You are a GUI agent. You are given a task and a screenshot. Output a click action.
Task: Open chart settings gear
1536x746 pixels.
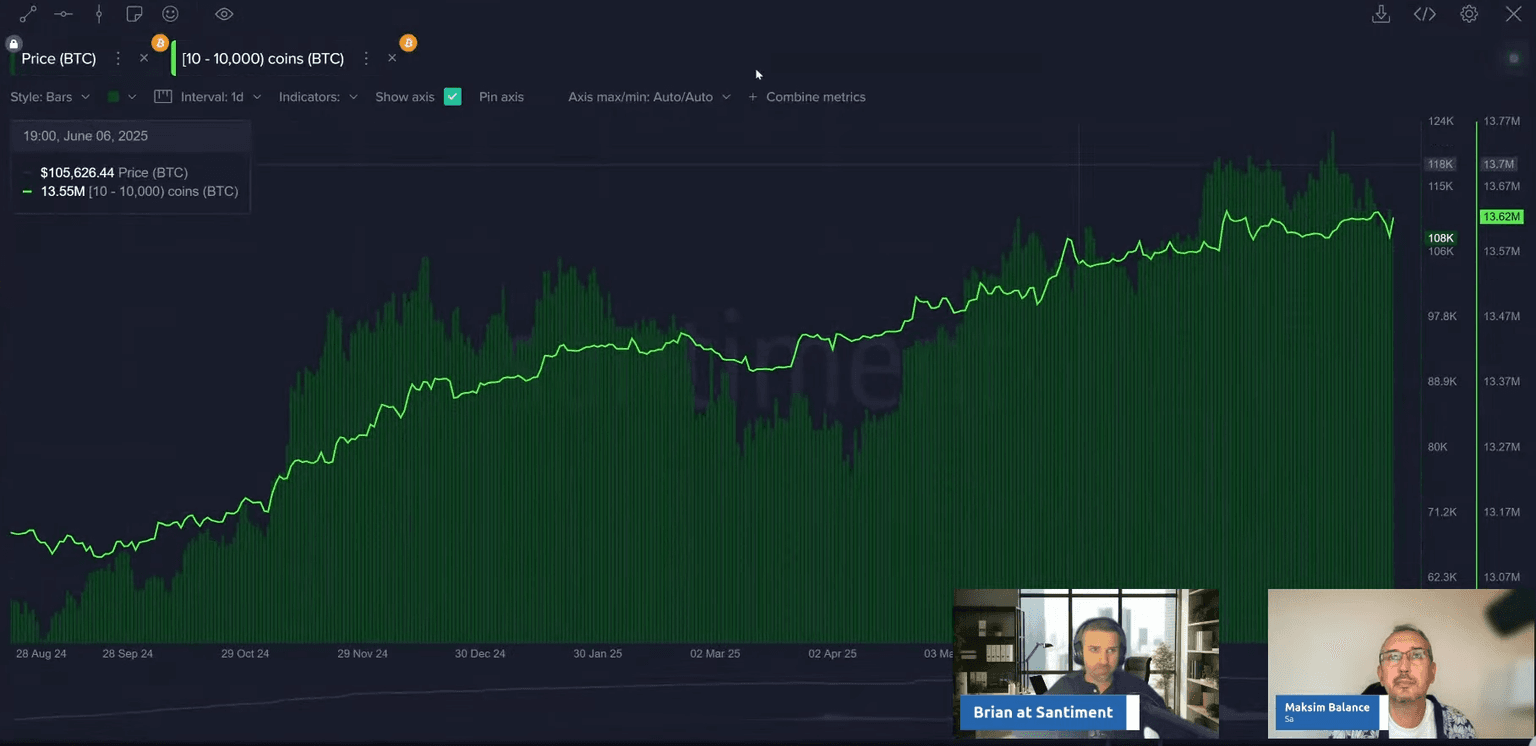(1469, 14)
